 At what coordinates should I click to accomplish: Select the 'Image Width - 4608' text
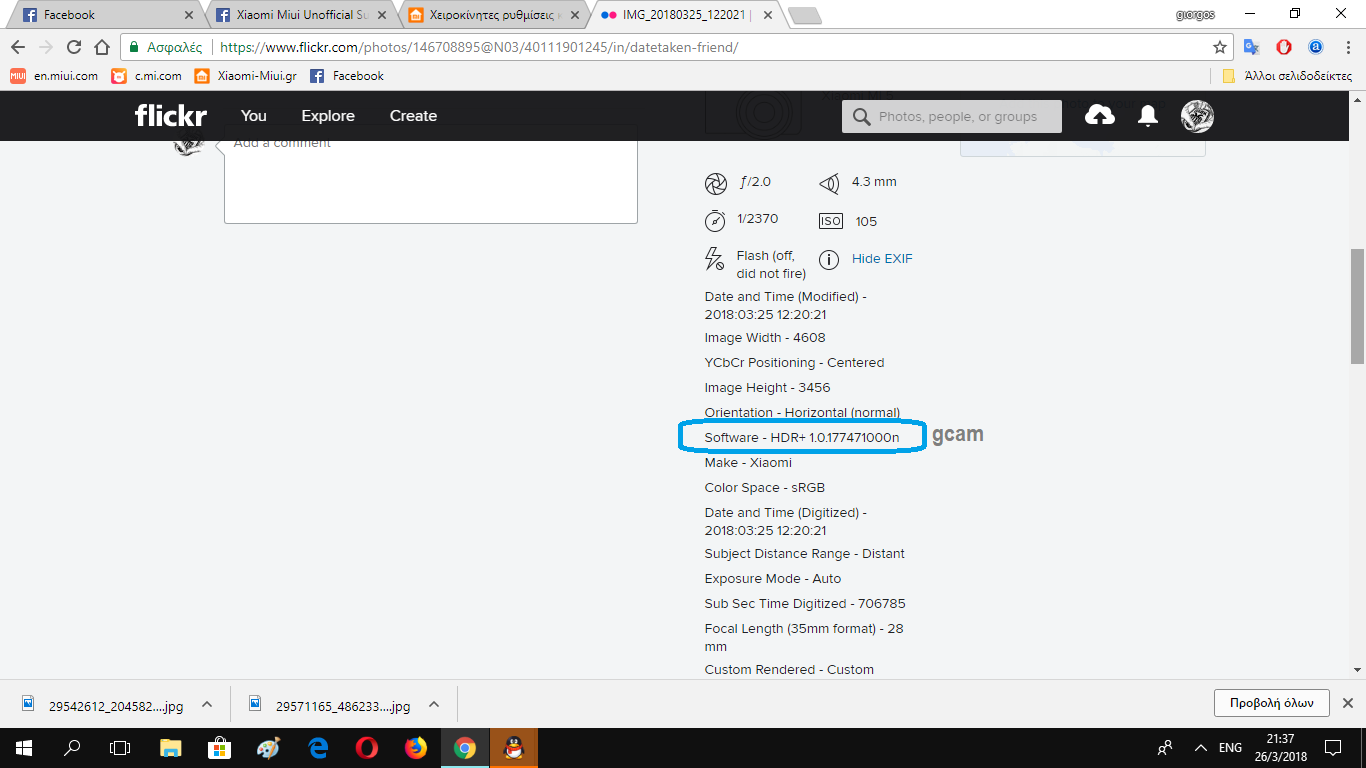pyautogui.click(x=765, y=338)
